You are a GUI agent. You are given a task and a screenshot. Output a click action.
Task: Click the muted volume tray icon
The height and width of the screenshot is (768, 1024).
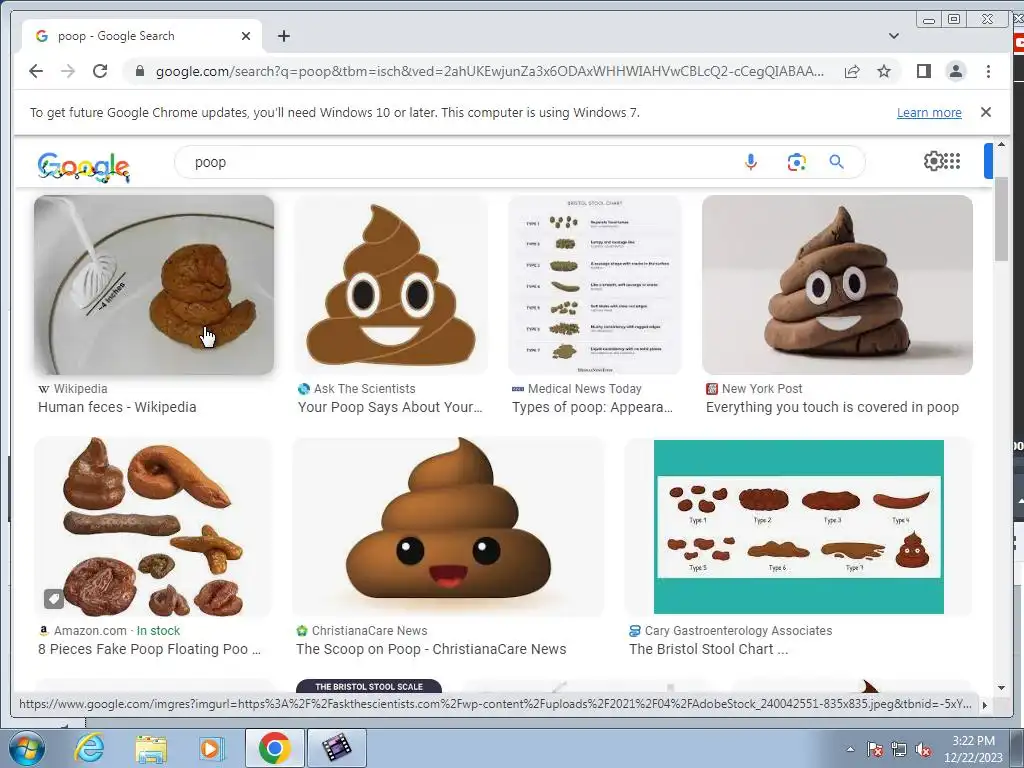tap(923, 749)
